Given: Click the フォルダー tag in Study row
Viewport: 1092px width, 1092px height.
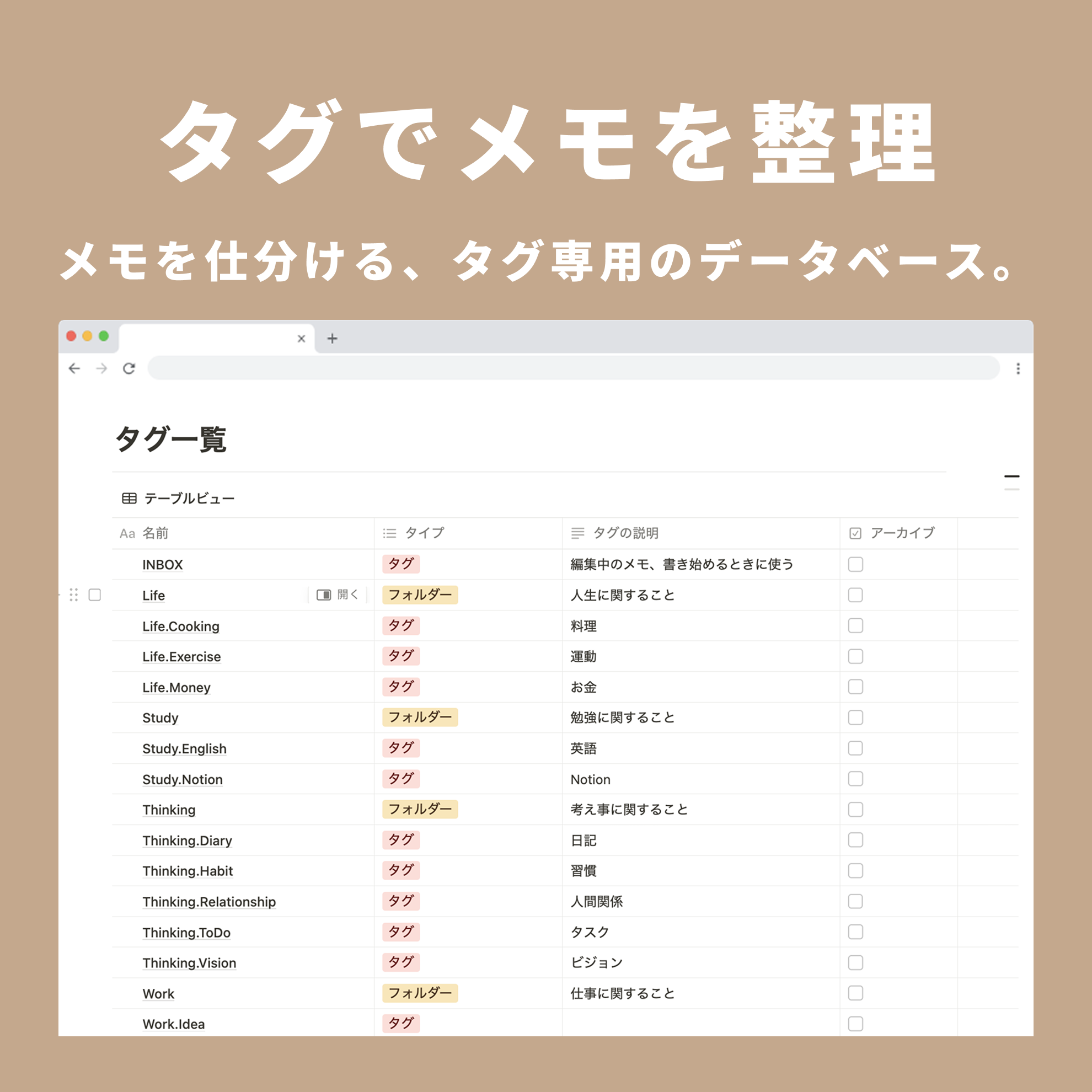Looking at the screenshot, I should point(420,718).
